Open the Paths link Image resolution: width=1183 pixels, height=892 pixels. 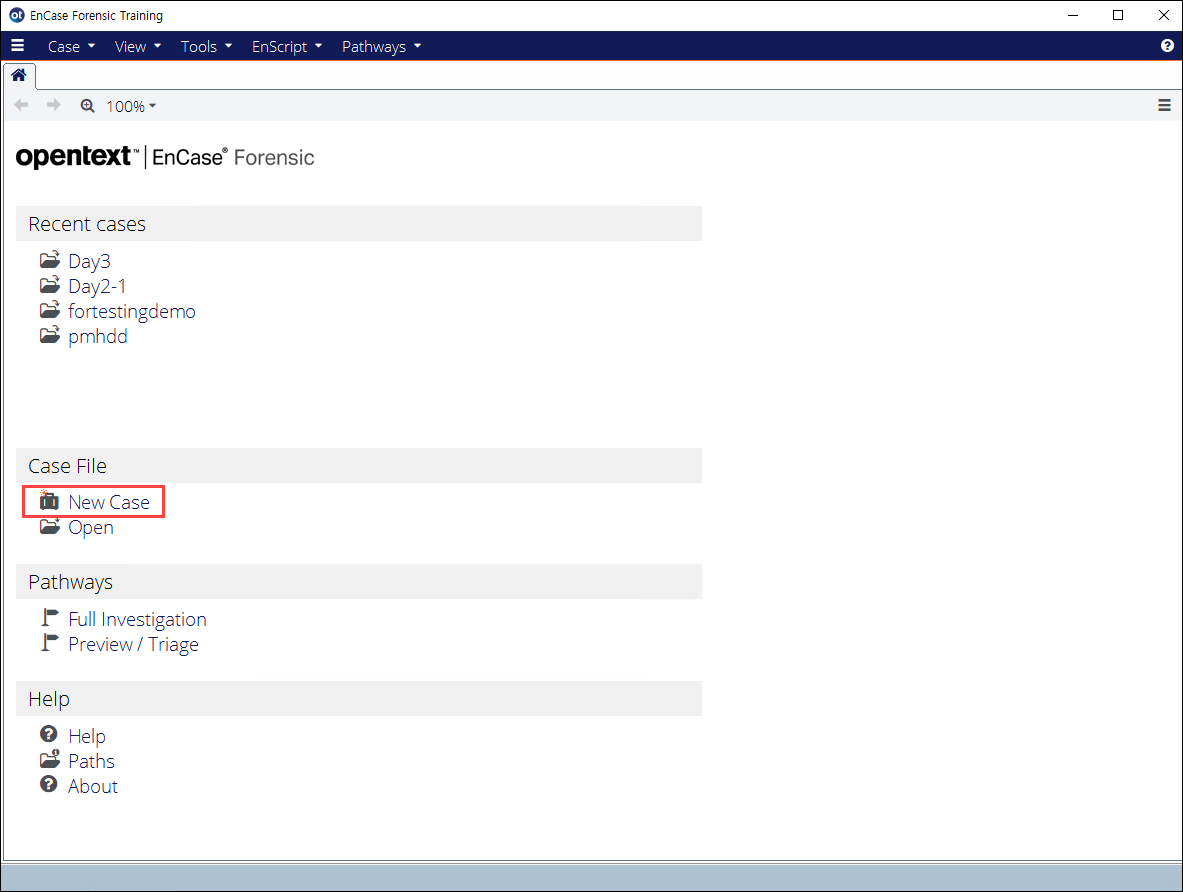91,761
